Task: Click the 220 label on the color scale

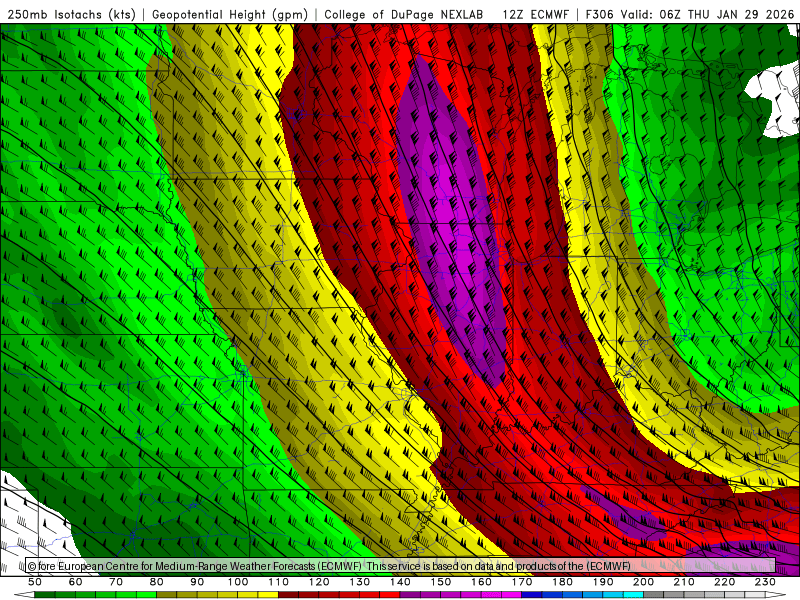Action: (x=724, y=582)
